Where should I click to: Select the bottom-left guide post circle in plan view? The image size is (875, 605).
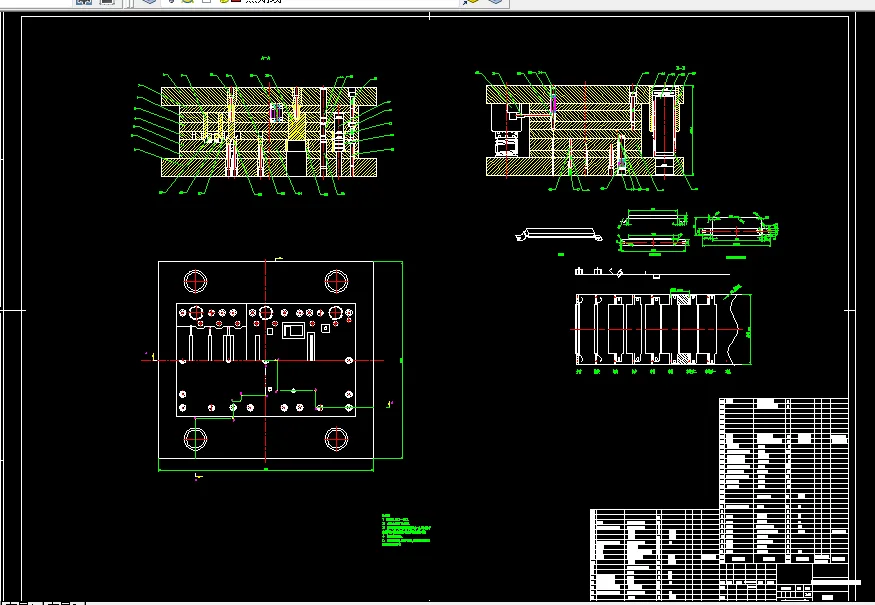click(x=195, y=439)
